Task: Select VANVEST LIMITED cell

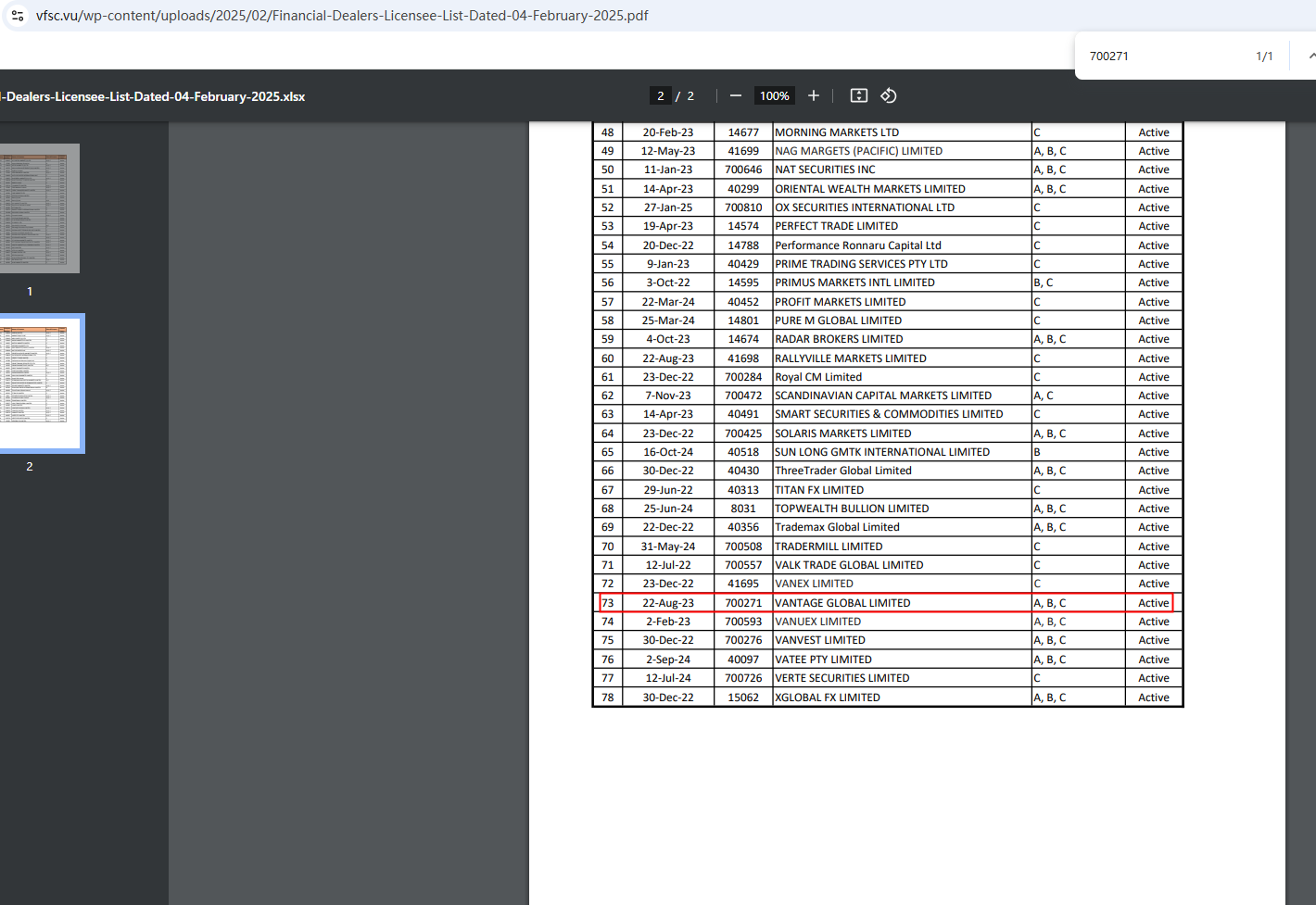Action: coord(820,640)
